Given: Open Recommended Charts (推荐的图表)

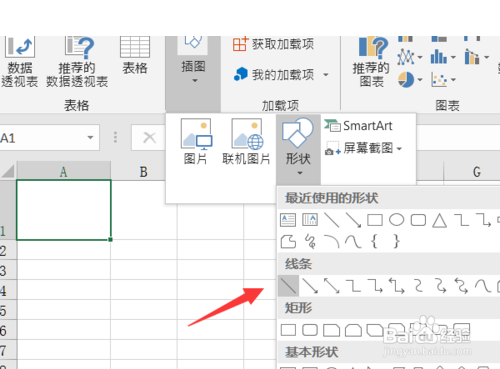Looking at the screenshot, I should [x=371, y=62].
